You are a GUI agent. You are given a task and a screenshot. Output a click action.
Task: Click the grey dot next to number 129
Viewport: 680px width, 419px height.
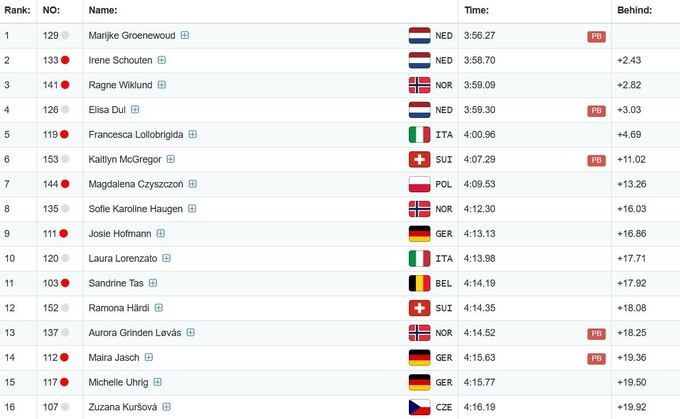coord(65,35)
